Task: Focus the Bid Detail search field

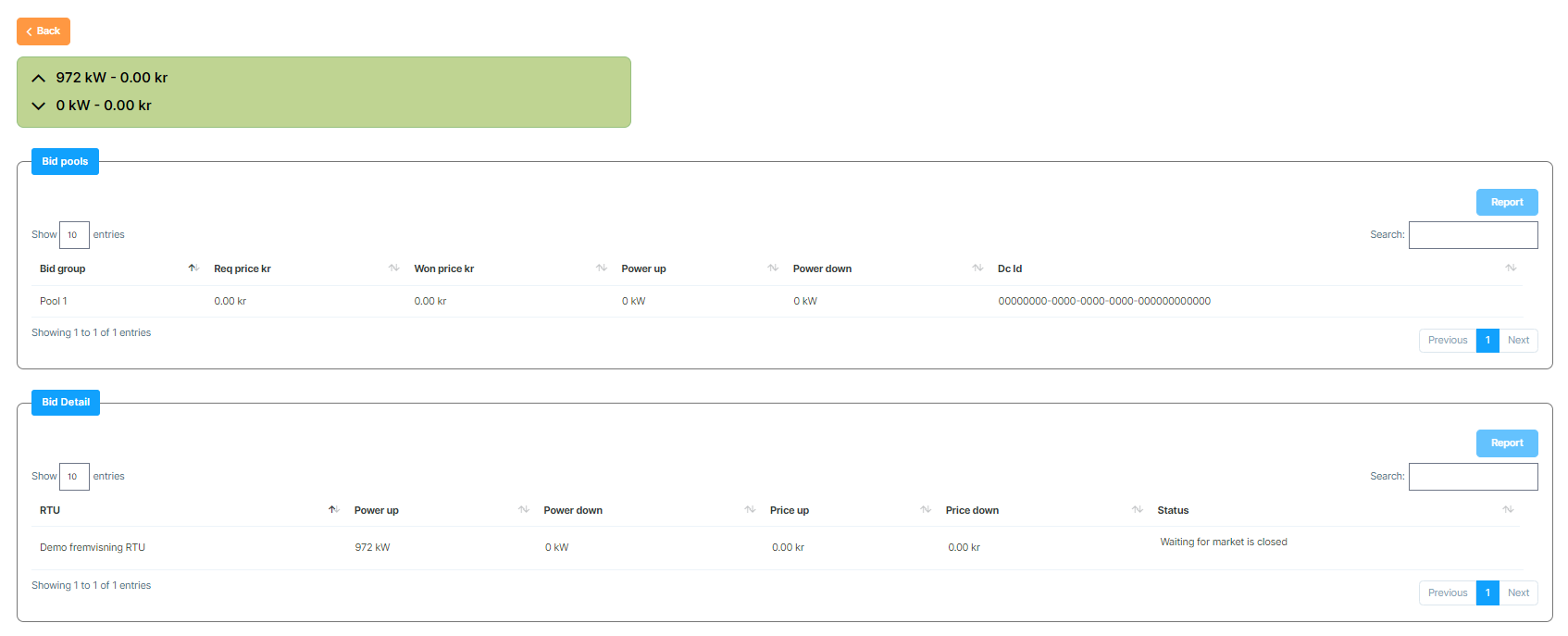Action: tap(1474, 477)
